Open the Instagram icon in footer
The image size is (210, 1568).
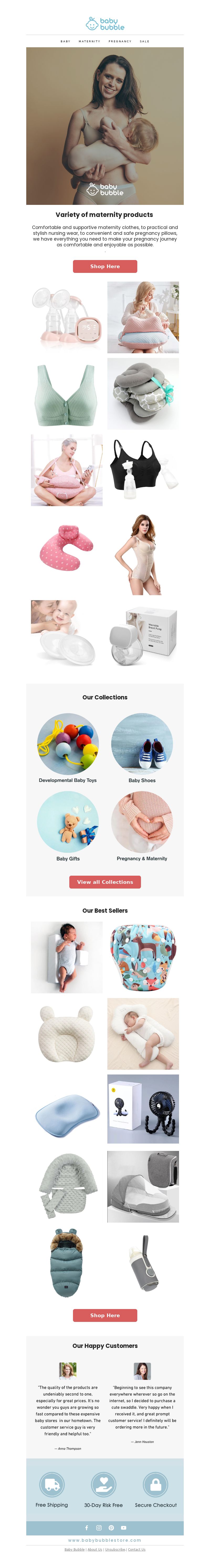pyautogui.click(x=99, y=1527)
